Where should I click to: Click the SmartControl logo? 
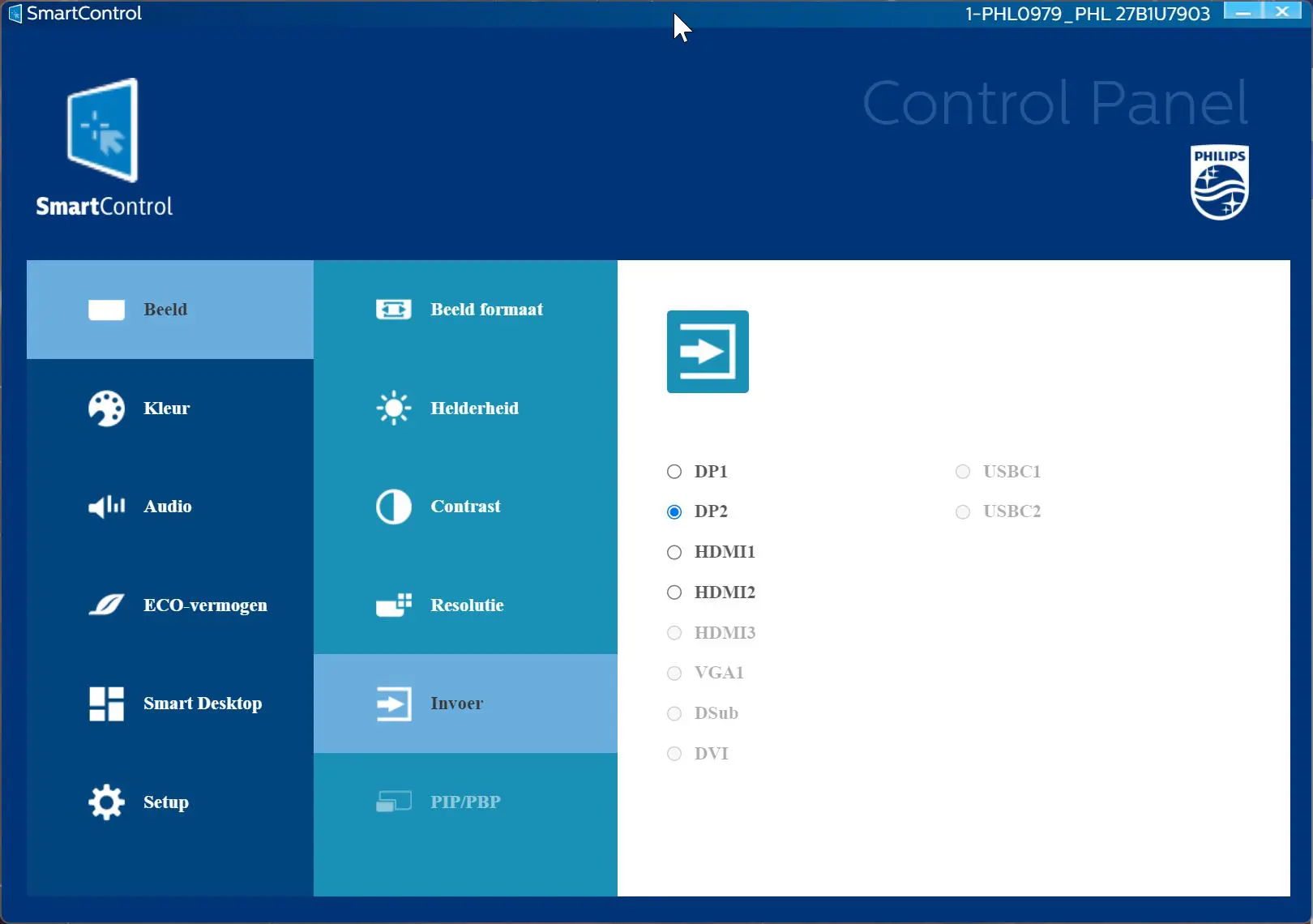pyautogui.click(x=103, y=146)
